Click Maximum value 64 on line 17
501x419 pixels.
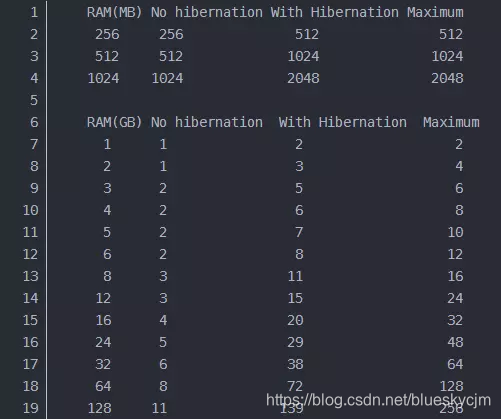[455, 364]
